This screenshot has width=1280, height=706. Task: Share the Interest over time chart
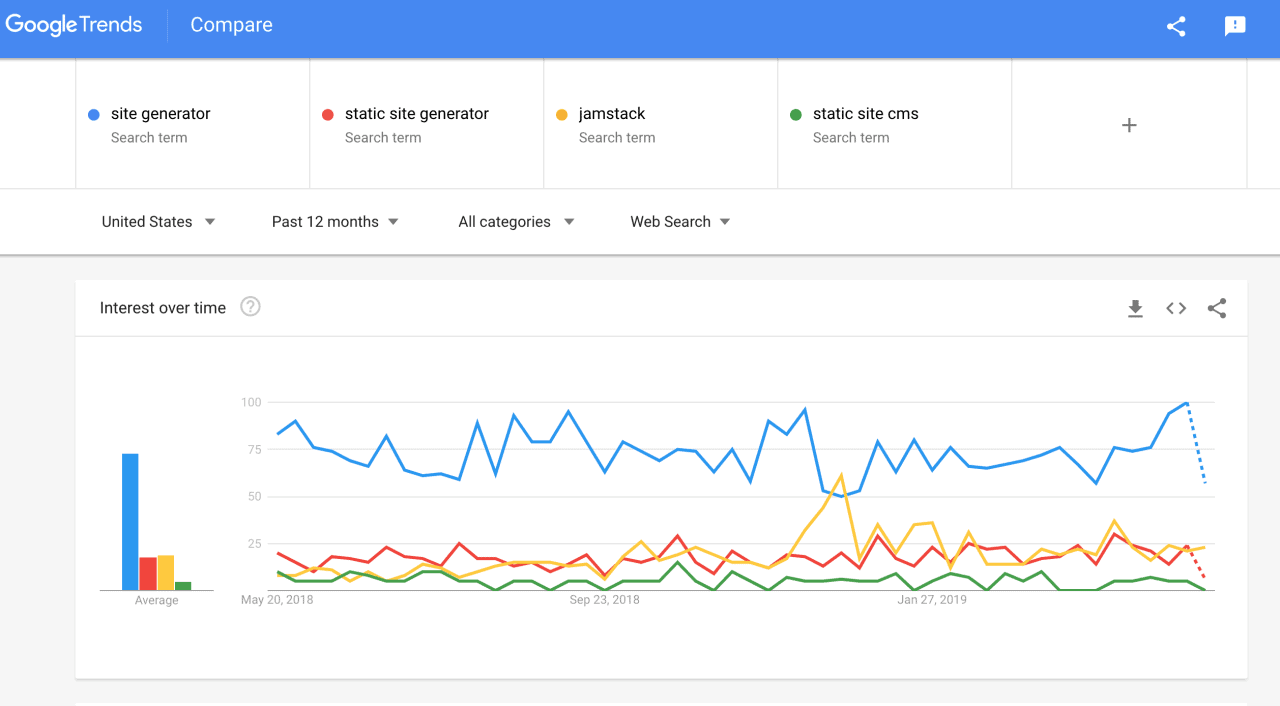(1217, 309)
